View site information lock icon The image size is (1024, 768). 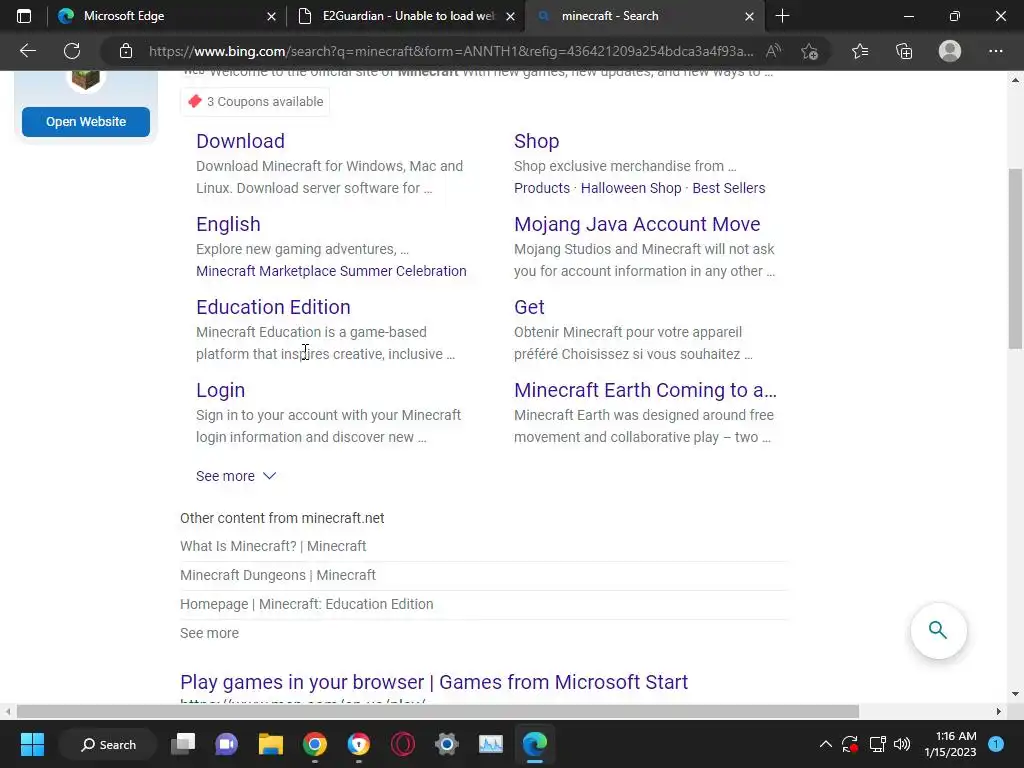126,51
